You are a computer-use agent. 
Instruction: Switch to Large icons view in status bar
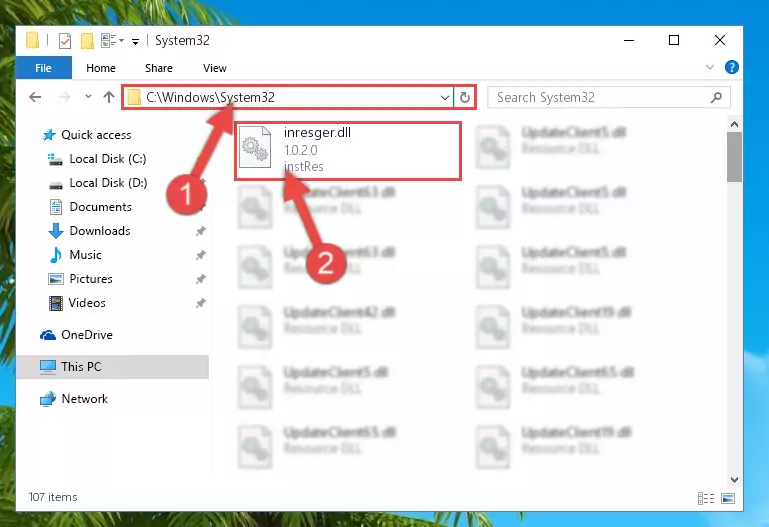point(728,499)
